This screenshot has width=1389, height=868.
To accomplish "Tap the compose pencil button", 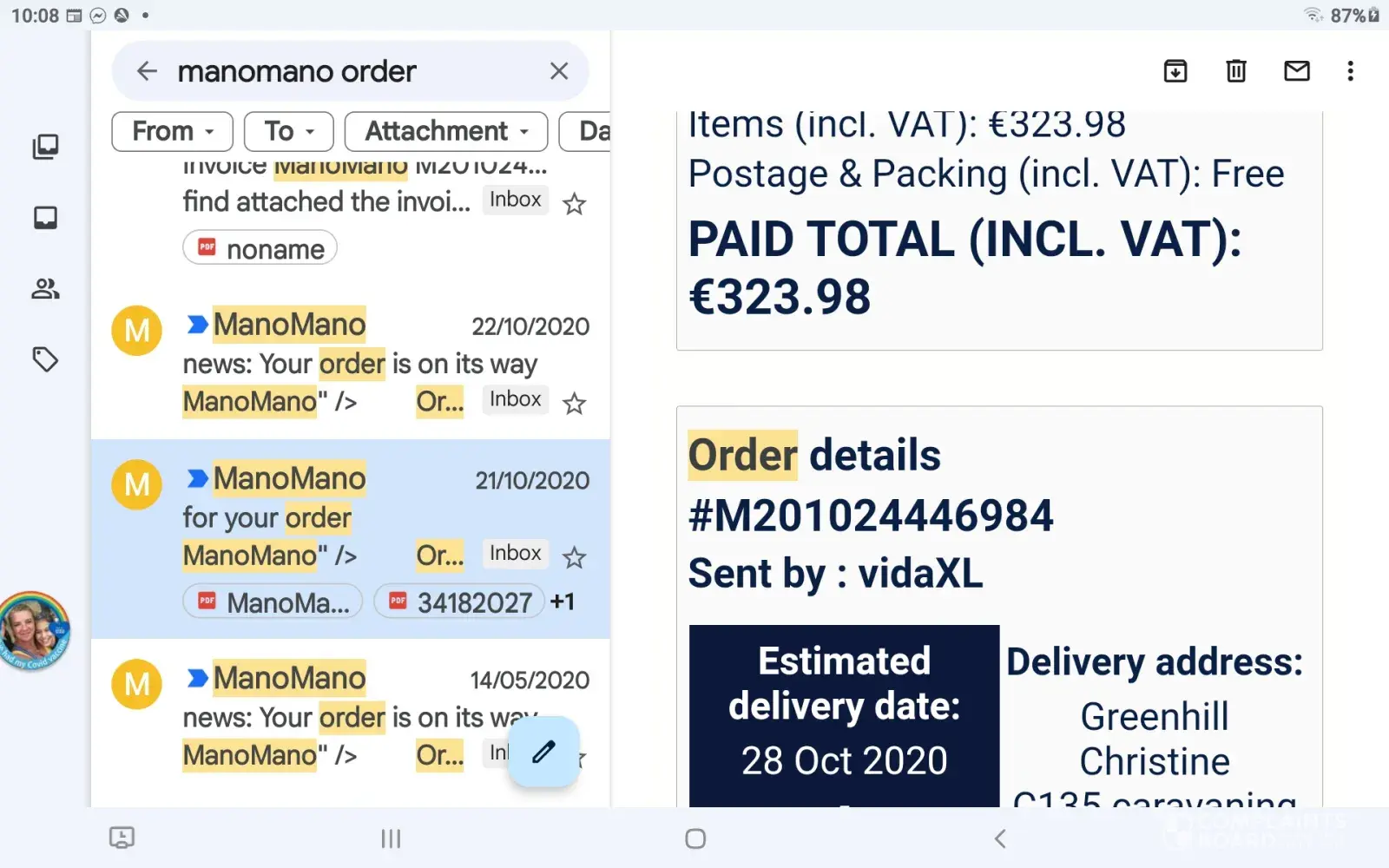I will click(543, 752).
